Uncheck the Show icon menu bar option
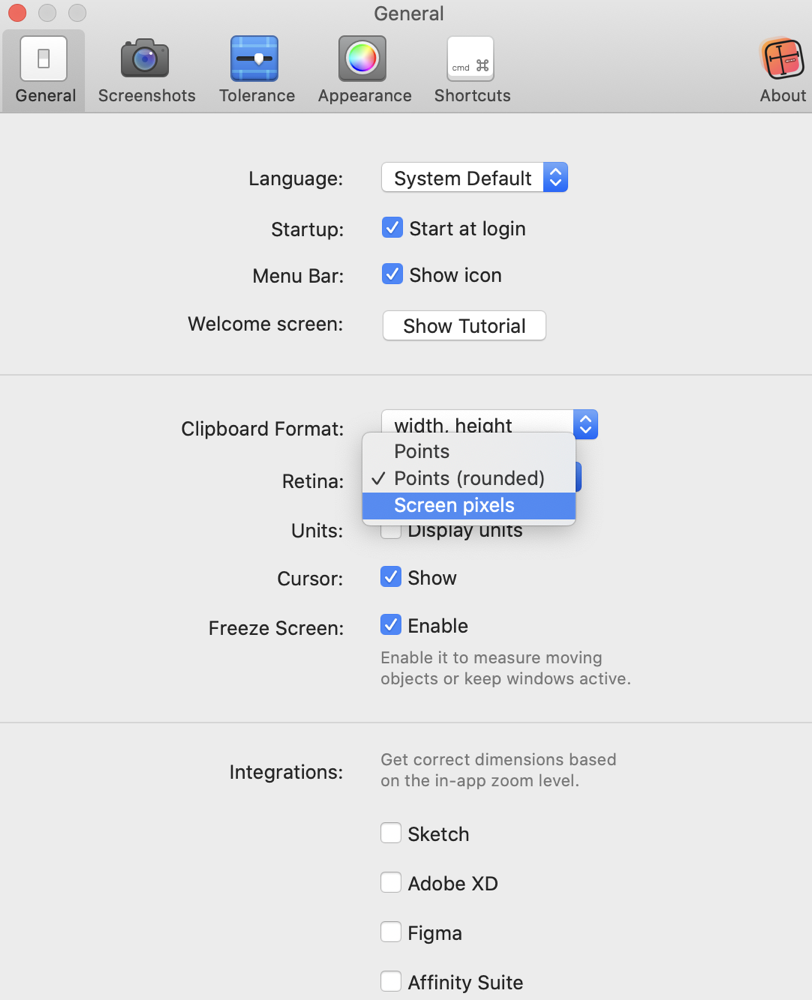The width and height of the screenshot is (812, 1000). click(x=392, y=274)
